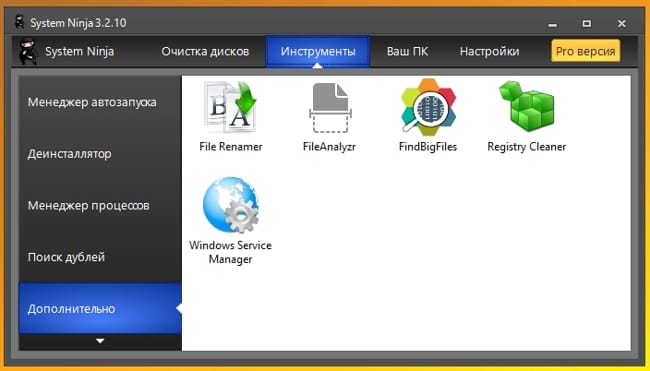
Task: Go to the Настройки tab
Action: (x=489, y=51)
